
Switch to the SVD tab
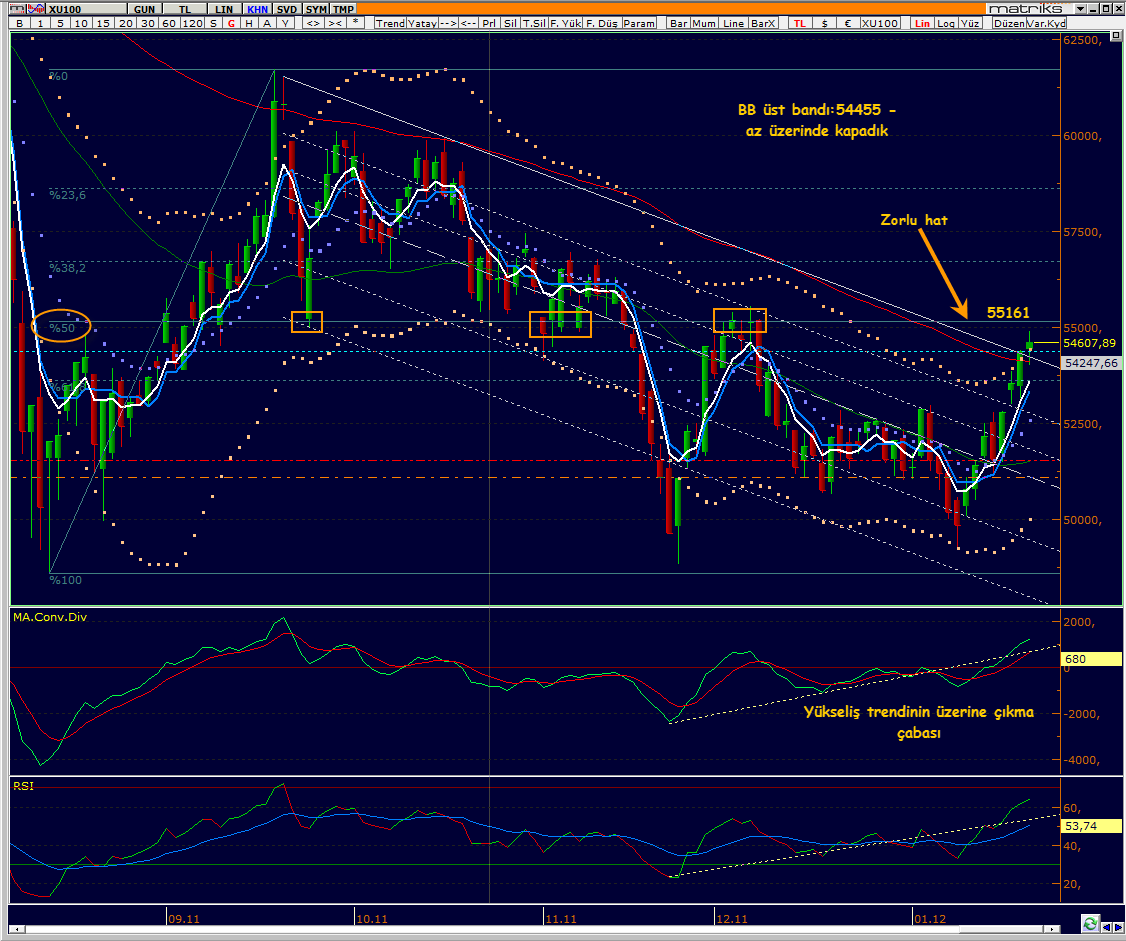click(x=287, y=9)
